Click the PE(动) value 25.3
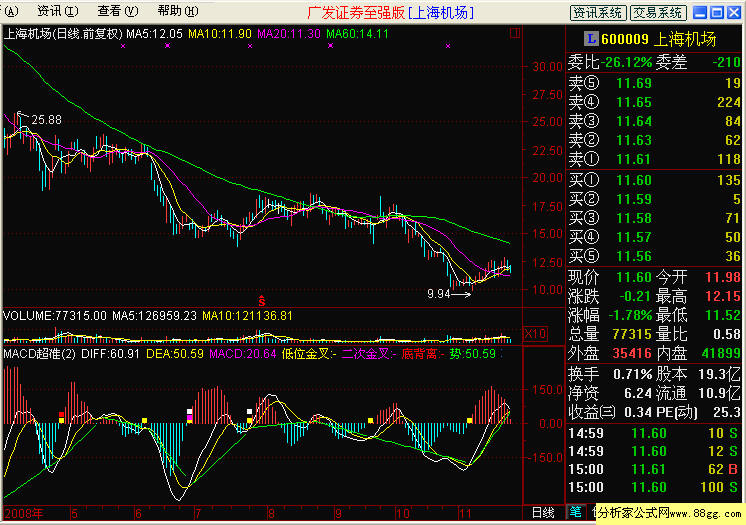Viewport: 746px width, 525px height. coord(726,412)
